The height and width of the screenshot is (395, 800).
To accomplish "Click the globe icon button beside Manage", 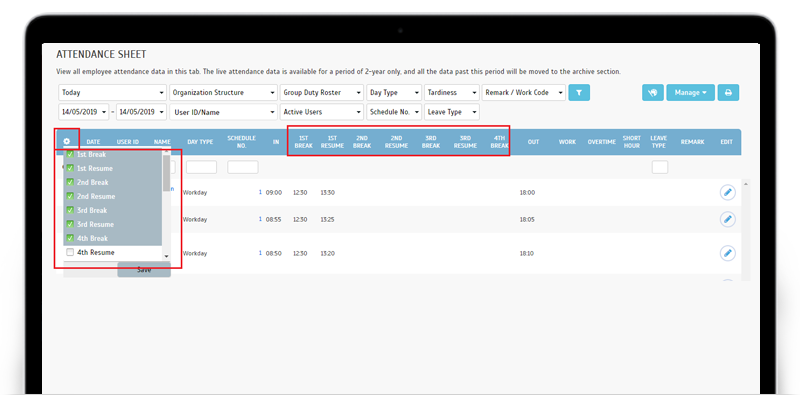I will pos(653,92).
